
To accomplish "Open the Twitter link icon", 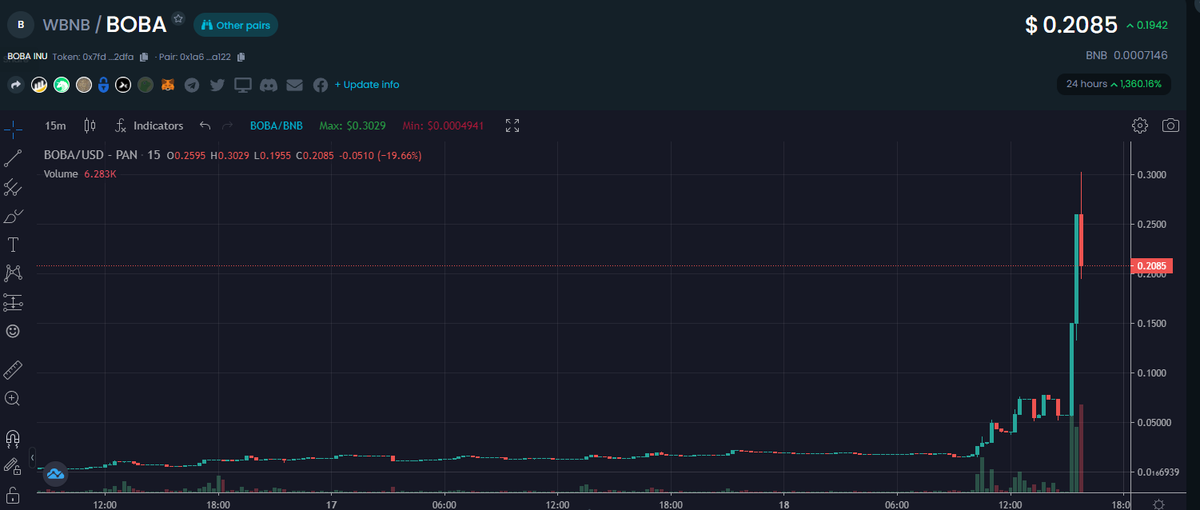I will pyautogui.click(x=217, y=85).
